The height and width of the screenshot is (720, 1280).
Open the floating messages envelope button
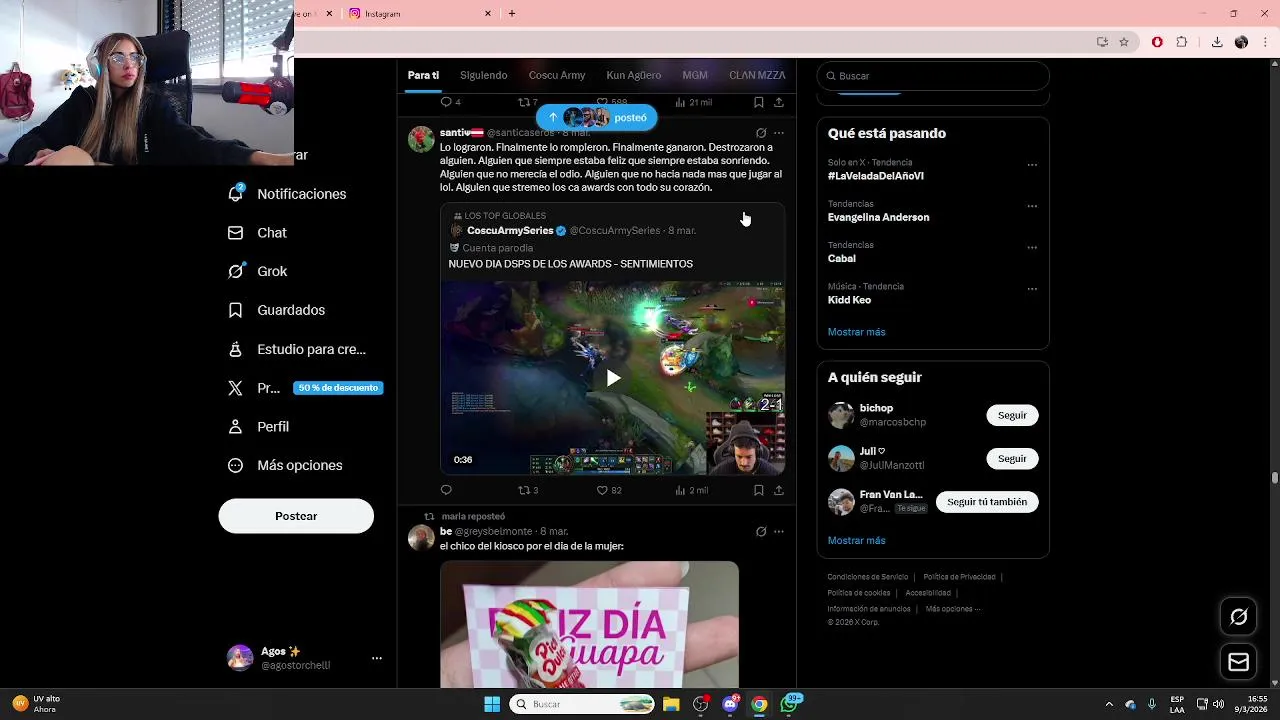tap(1238, 662)
